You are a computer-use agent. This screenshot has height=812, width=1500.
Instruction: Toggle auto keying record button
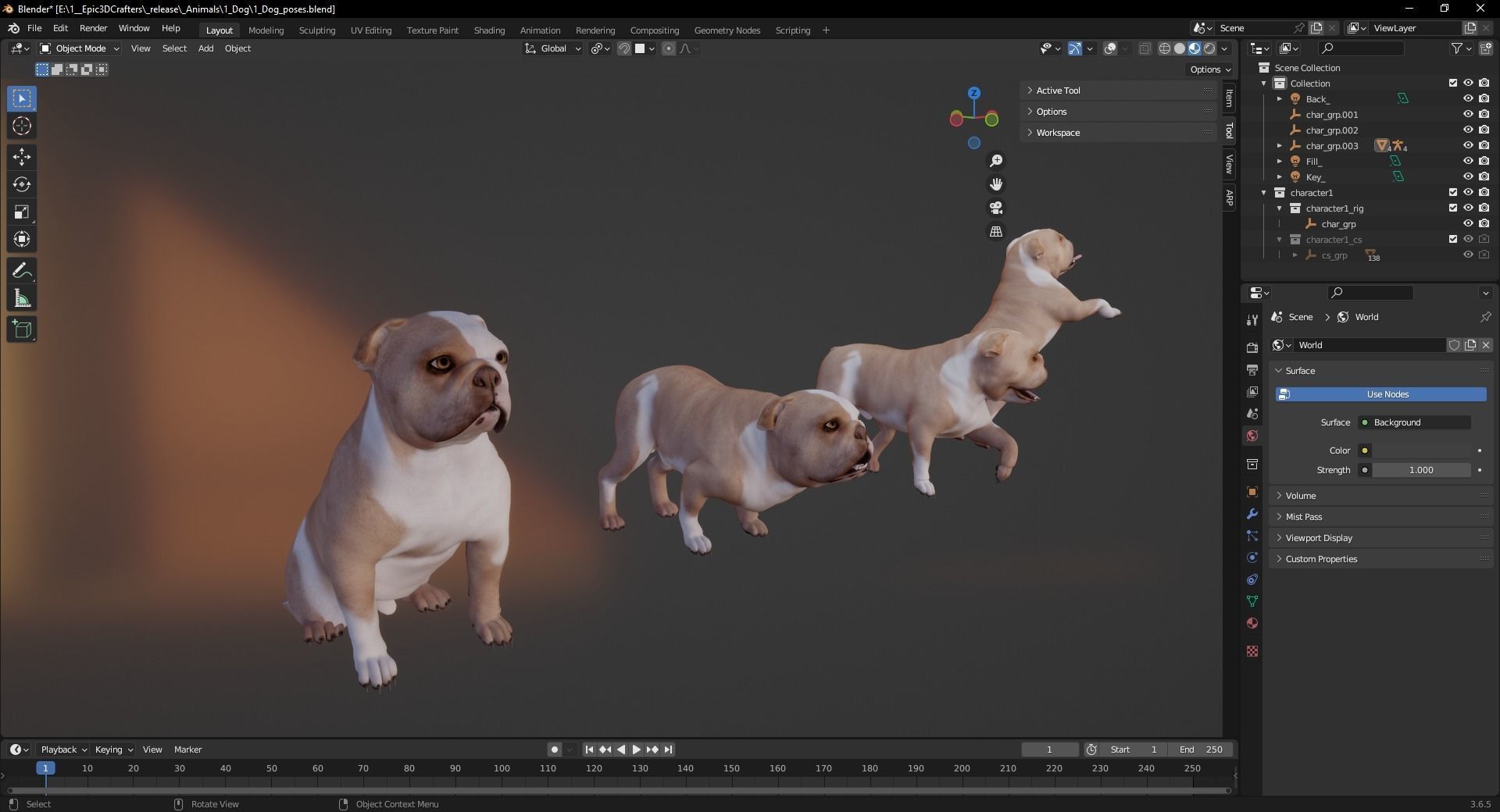click(555, 750)
